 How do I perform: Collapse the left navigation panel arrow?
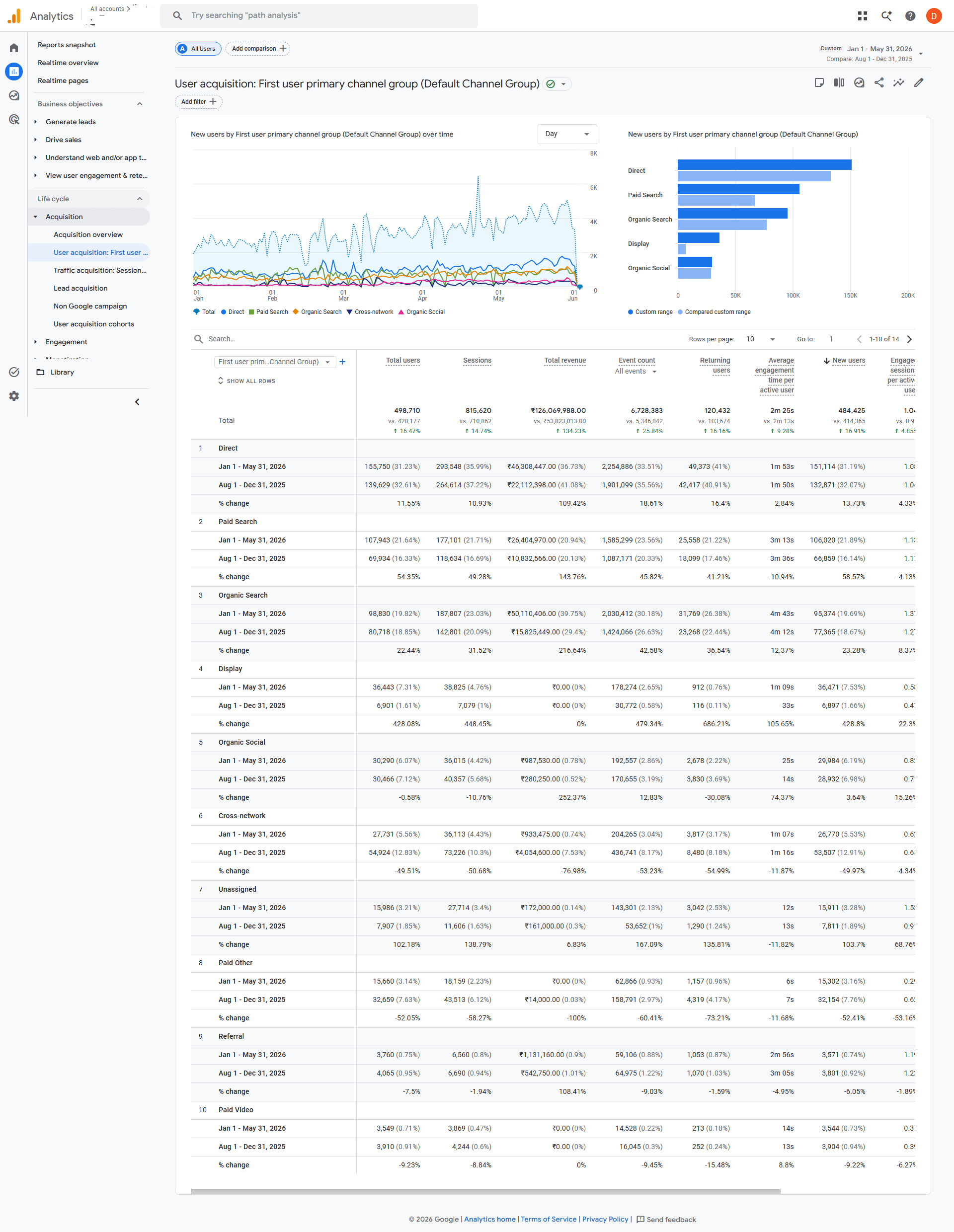tap(137, 401)
